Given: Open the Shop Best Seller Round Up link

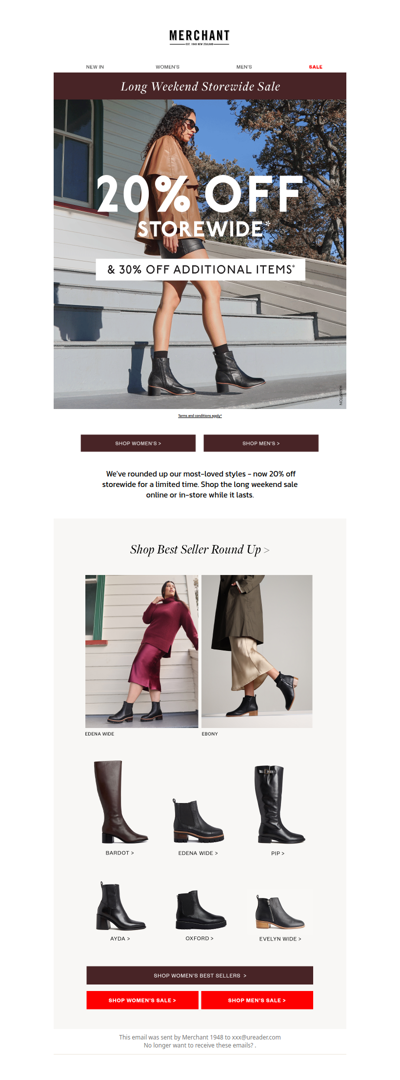Looking at the screenshot, I should pyautogui.click(x=200, y=549).
